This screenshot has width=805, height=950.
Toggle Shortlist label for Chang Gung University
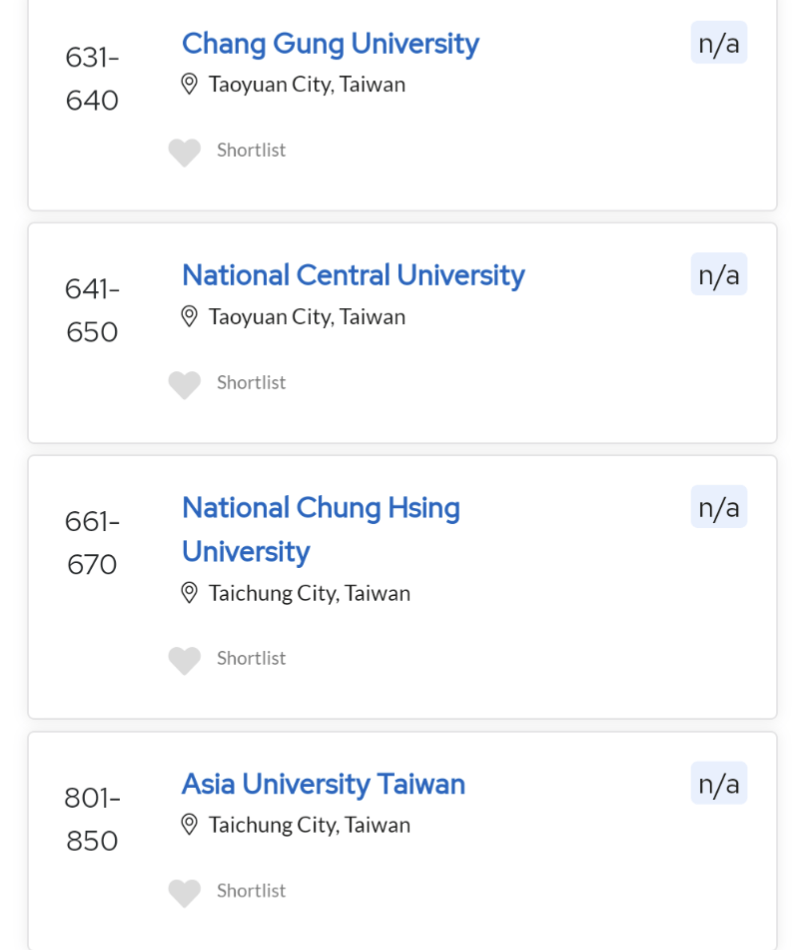251,150
